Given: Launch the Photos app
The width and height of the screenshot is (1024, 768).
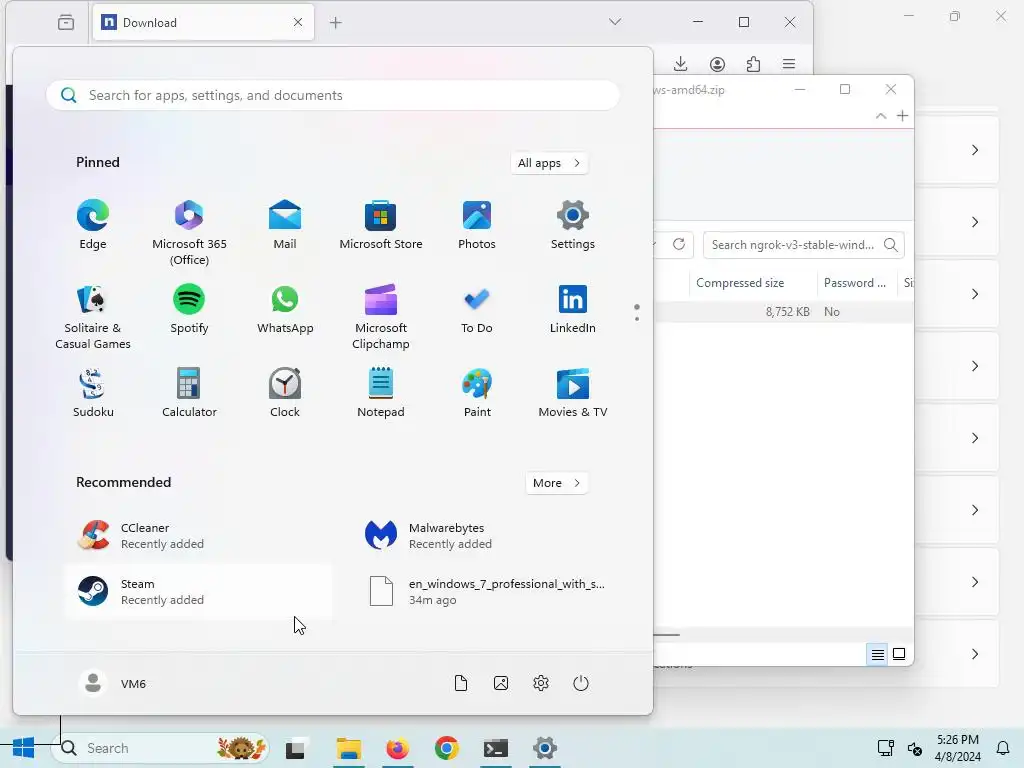Looking at the screenshot, I should coord(477,225).
